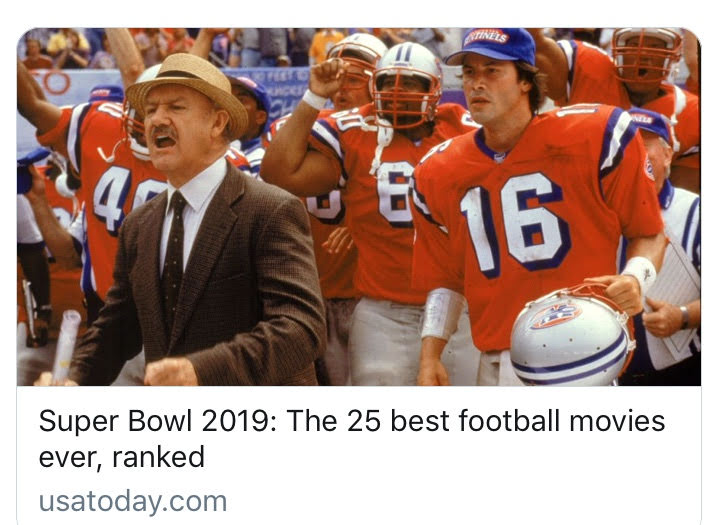
Task: Click the usatoday.com source link
Action: [133, 500]
